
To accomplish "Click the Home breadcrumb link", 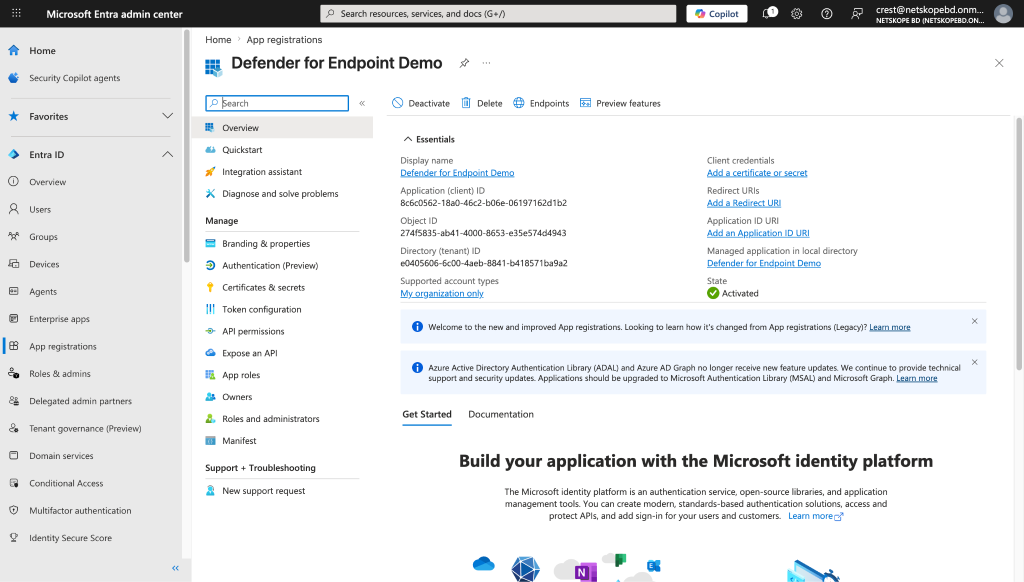I will tap(218, 40).
